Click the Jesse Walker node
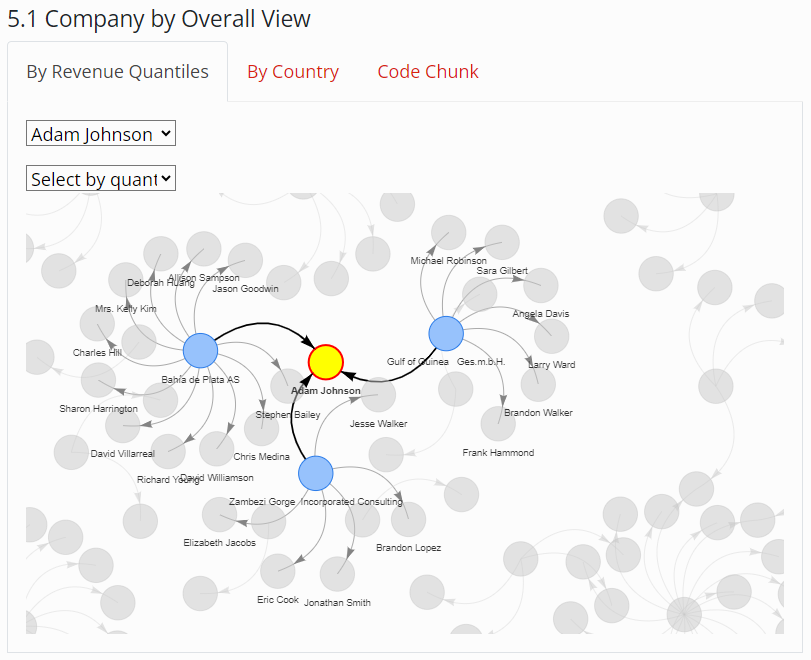Image resolution: width=811 pixels, height=660 pixels. (378, 397)
